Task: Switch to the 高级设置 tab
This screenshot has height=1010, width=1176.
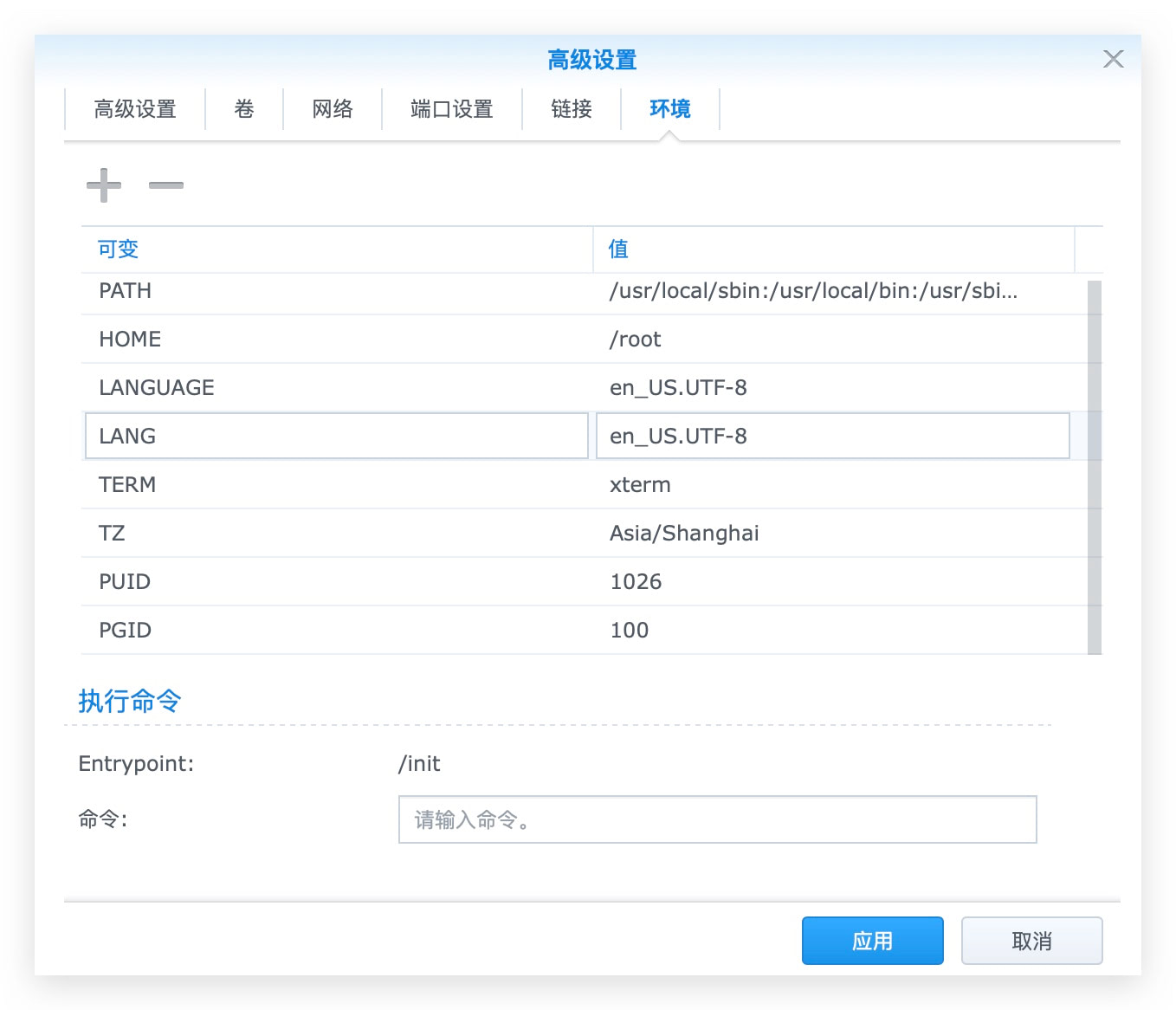Action: 135,109
